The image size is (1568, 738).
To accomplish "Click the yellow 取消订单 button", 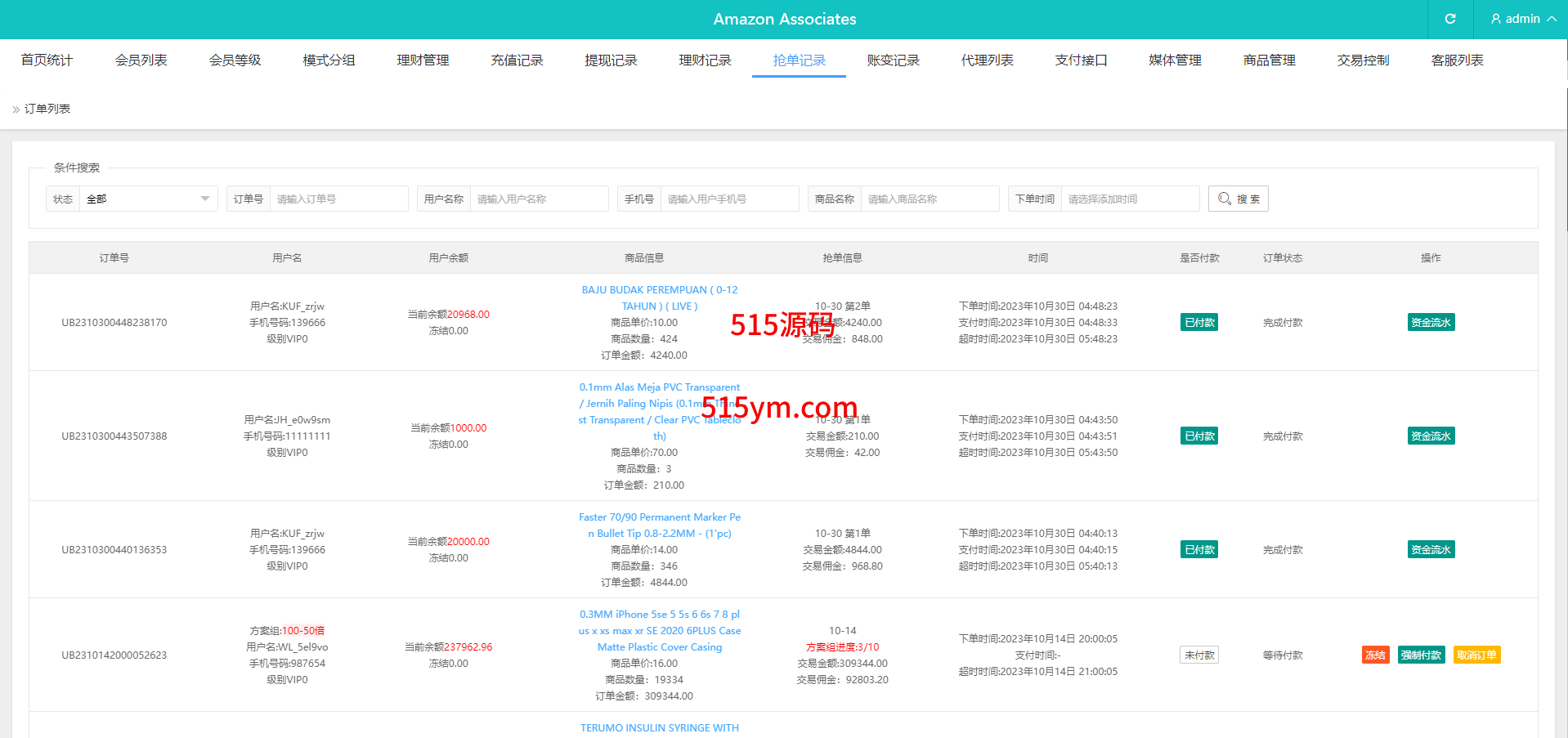I will click(x=1476, y=655).
